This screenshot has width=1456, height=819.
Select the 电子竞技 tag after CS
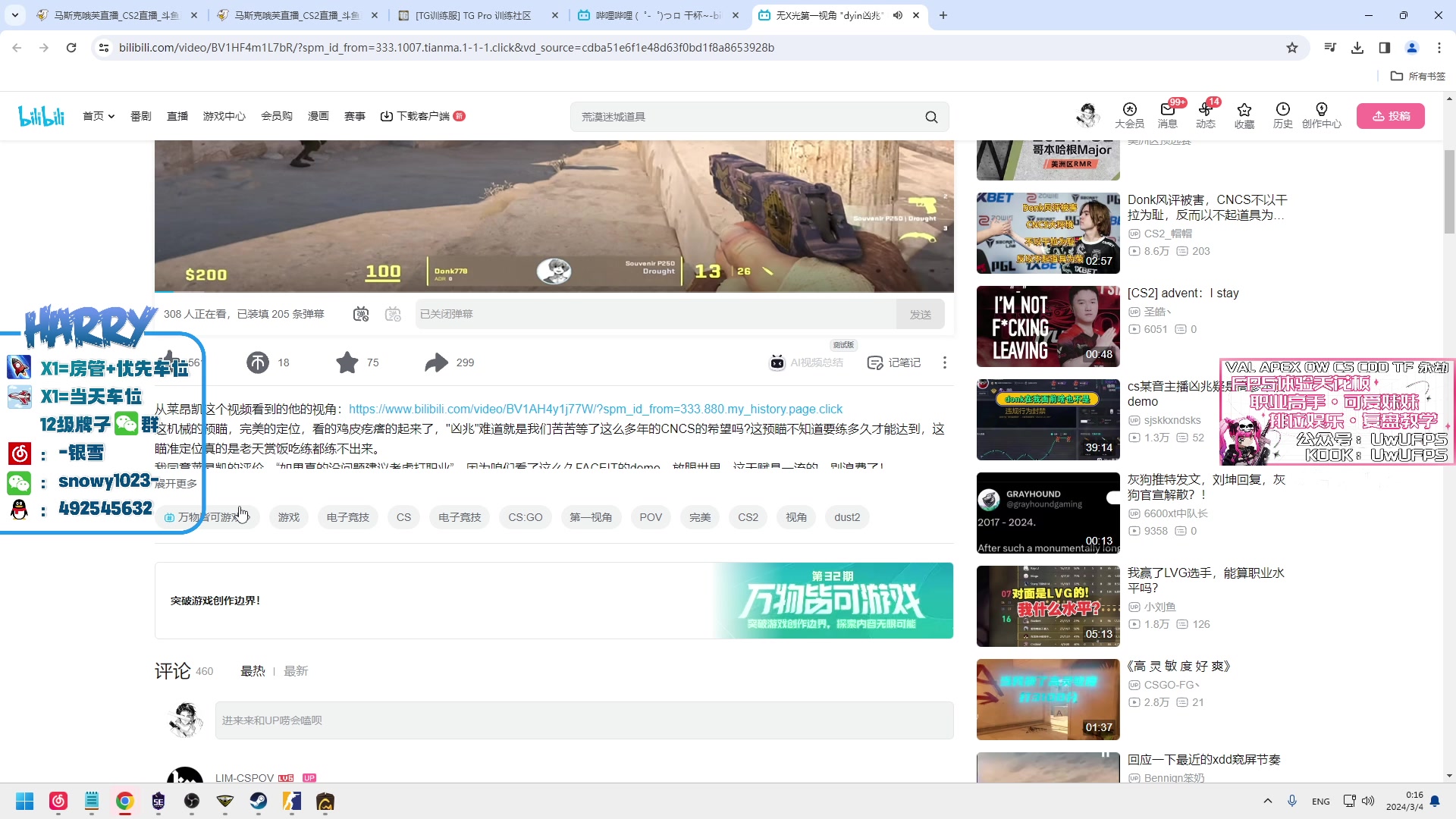(460, 517)
